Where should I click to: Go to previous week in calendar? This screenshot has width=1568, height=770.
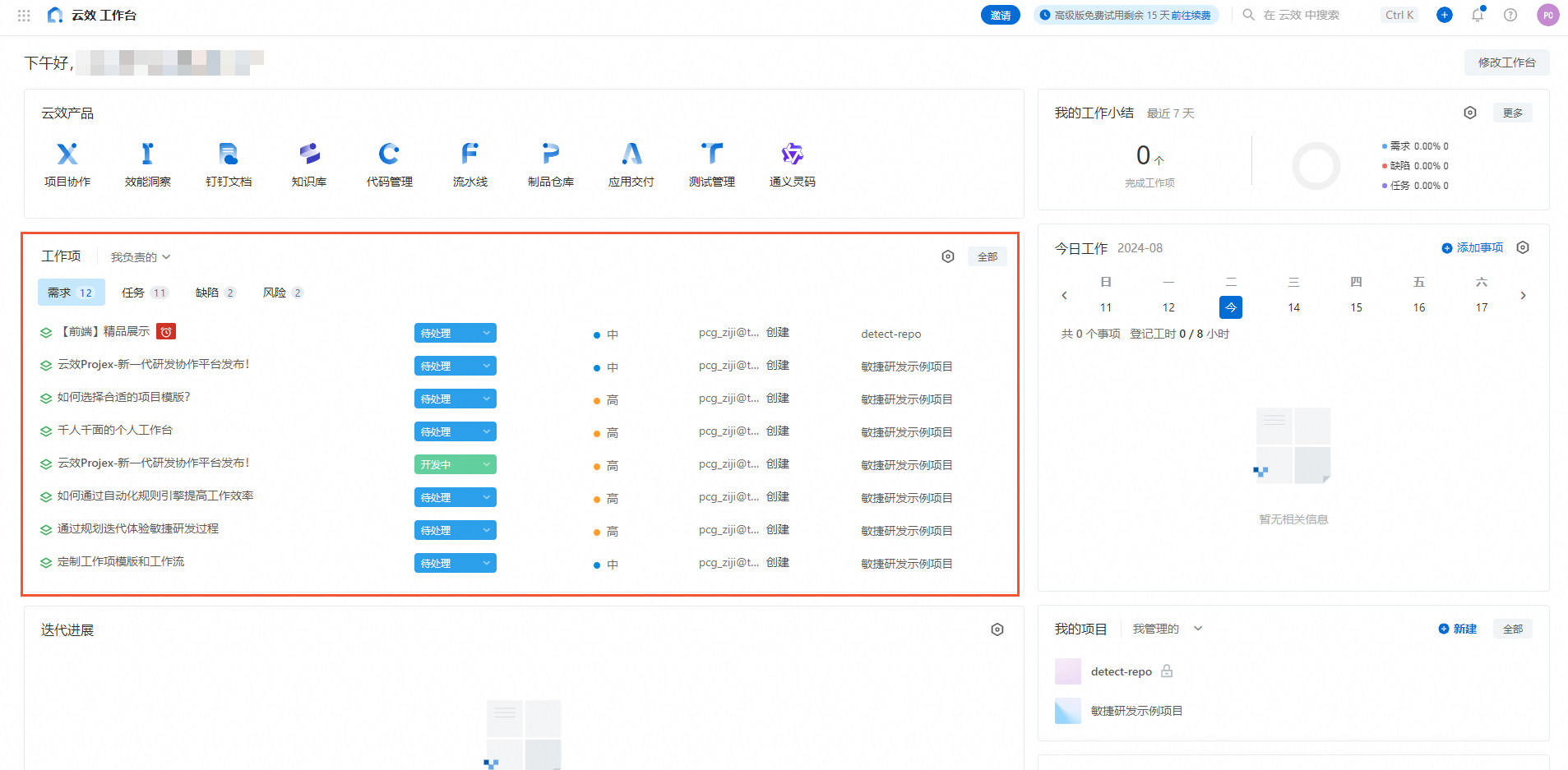(x=1064, y=295)
